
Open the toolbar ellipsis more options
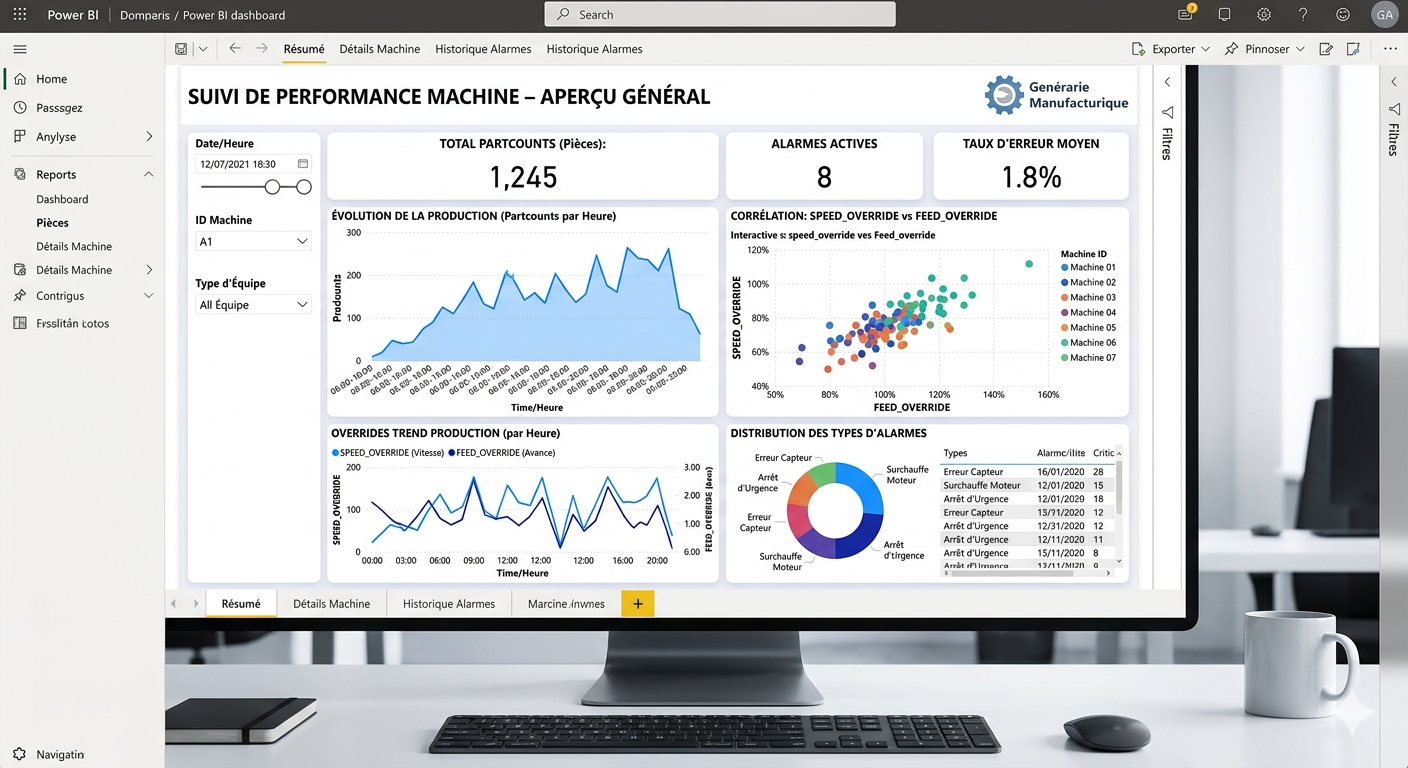coord(1390,48)
